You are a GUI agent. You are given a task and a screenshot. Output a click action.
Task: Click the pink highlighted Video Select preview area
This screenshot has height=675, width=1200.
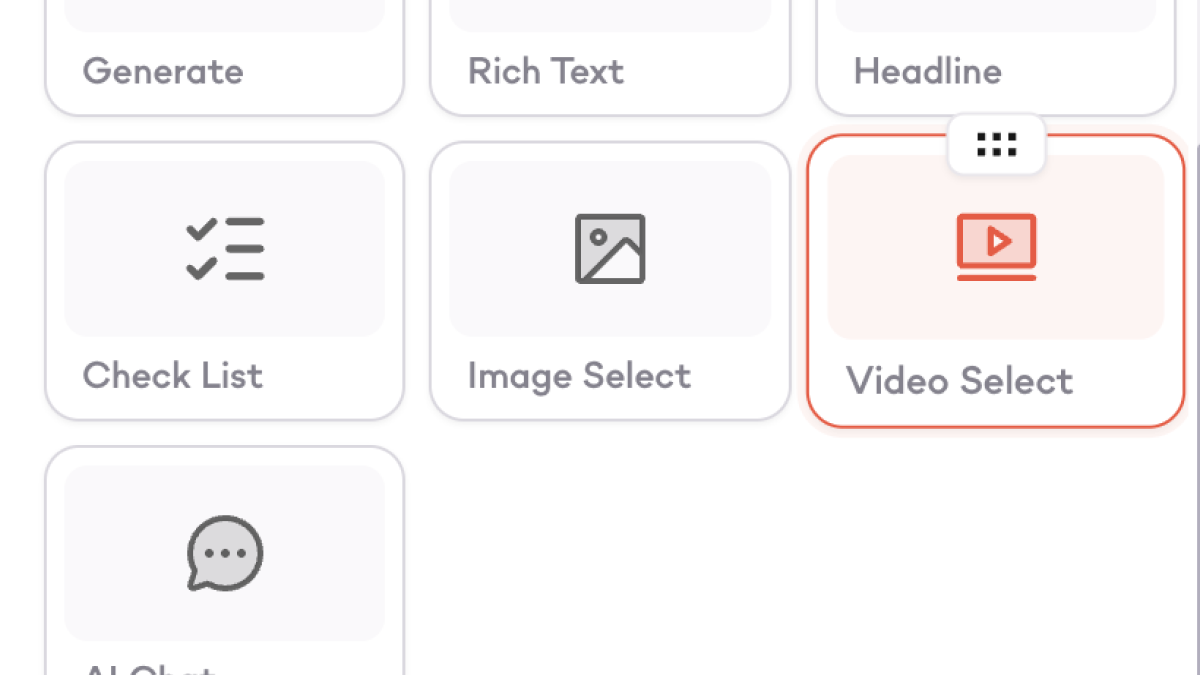coord(880,300)
